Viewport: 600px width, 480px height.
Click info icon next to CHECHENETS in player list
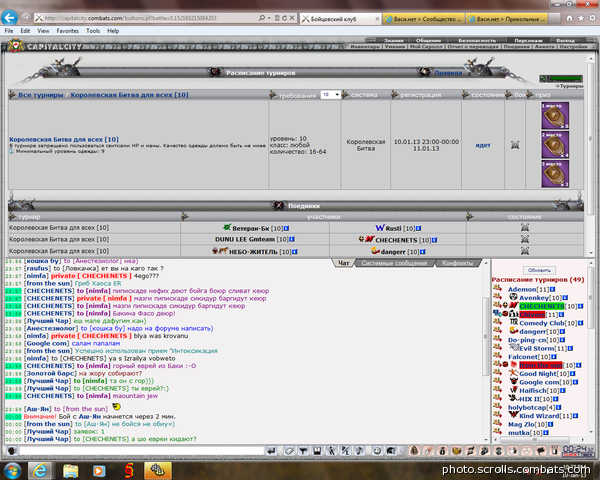click(580, 306)
